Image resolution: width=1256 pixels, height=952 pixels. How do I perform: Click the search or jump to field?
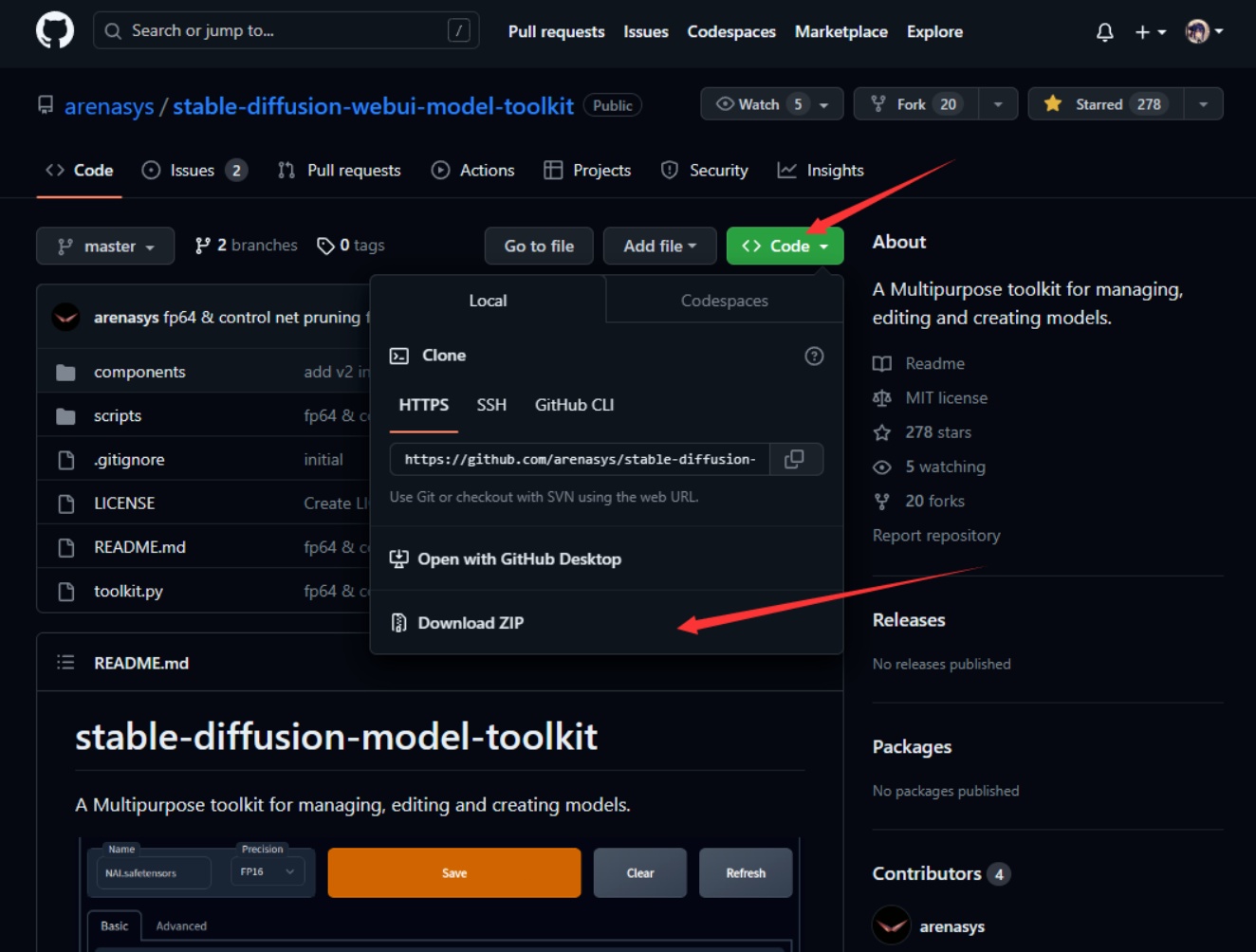pyautogui.click(x=286, y=30)
